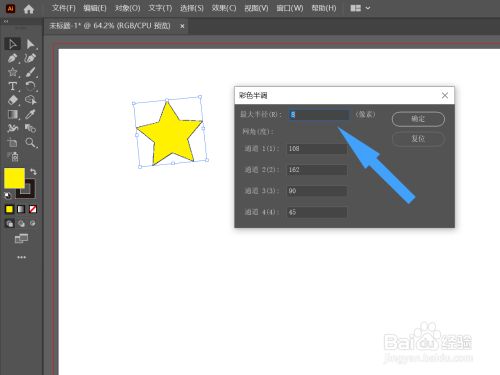Go to the Home screen
The height and width of the screenshot is (375, 500).
29,9
